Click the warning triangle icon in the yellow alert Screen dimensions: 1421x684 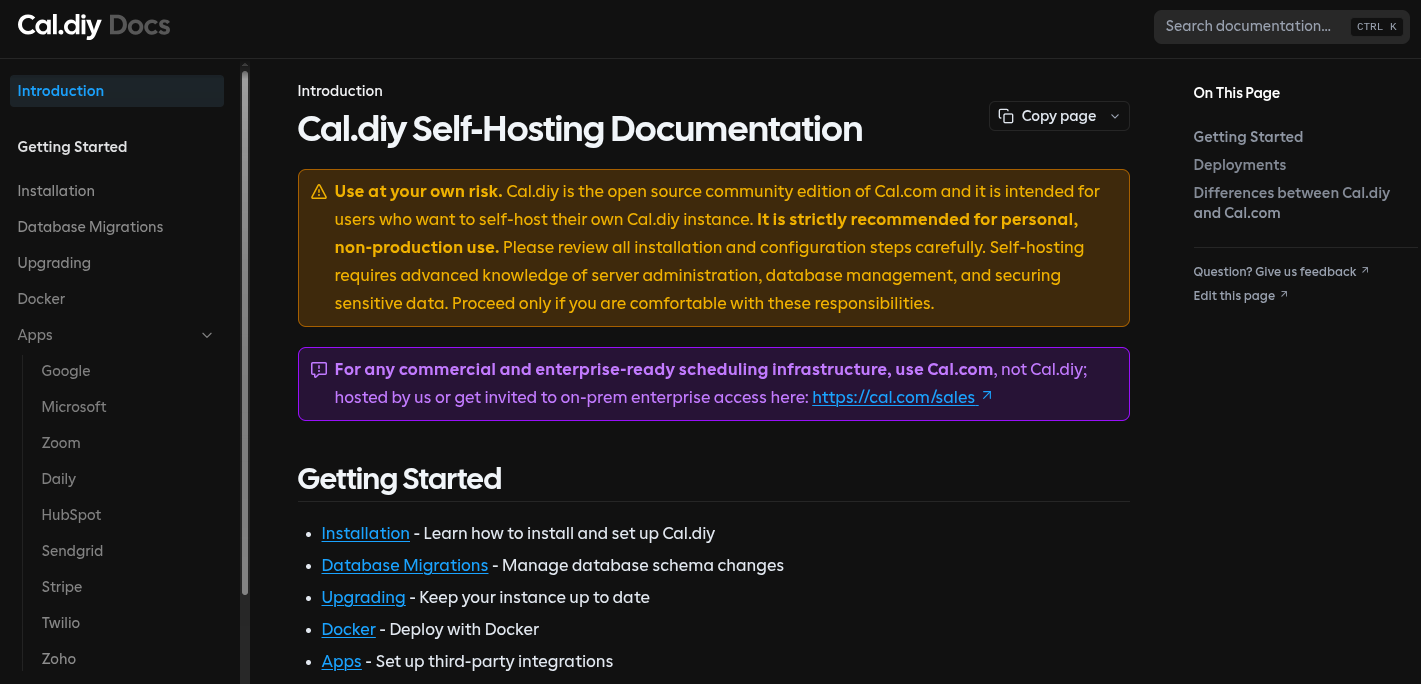319,192
